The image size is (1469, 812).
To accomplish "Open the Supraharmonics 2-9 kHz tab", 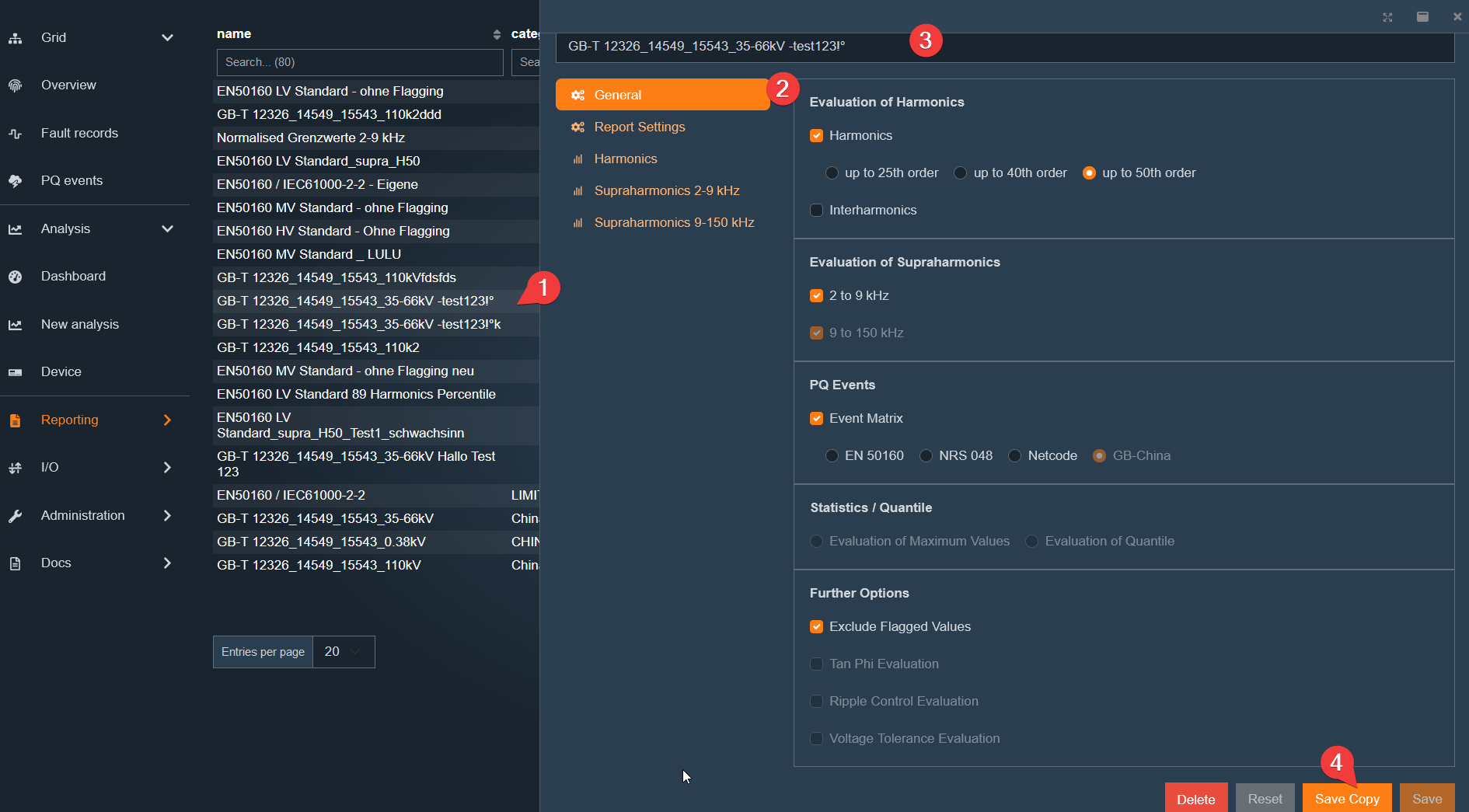I will pyautogui.click(x=666, y=190).
